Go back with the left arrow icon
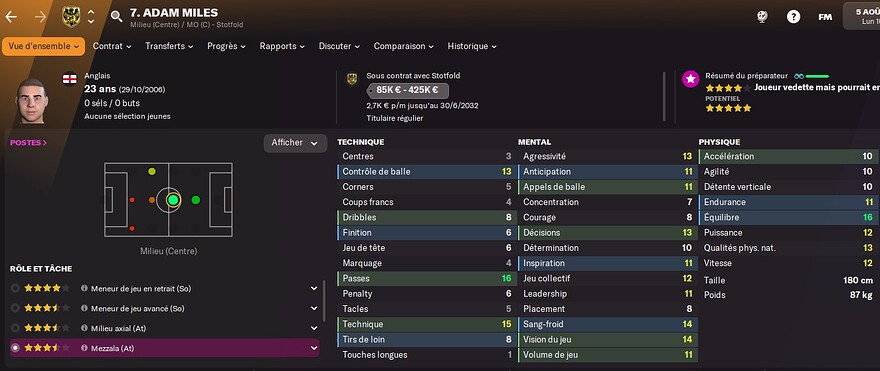Viewport: 880px width, 371px height. [11, 17]
